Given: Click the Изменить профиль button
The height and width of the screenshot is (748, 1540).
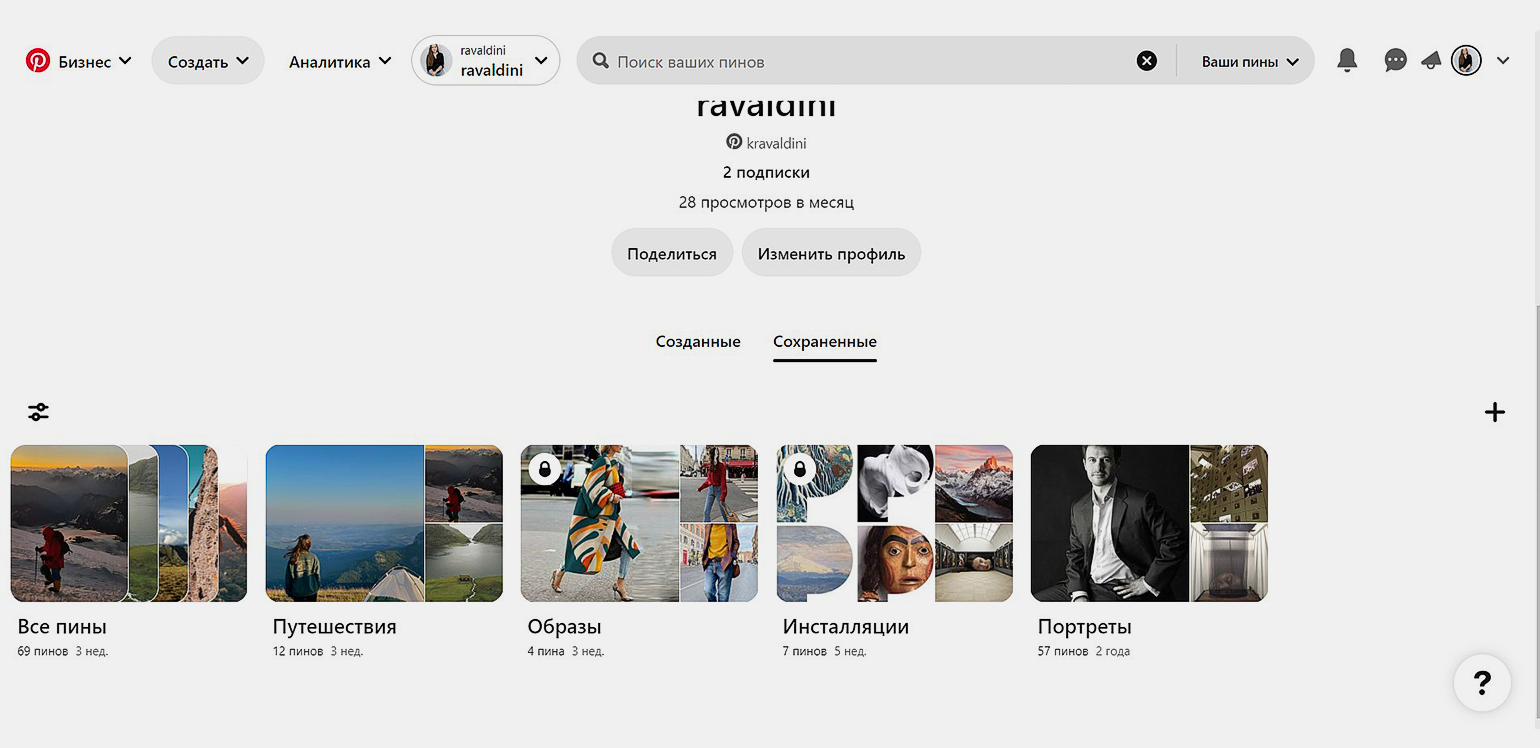Looking at the screenshot, I should (x=831, y=253).
